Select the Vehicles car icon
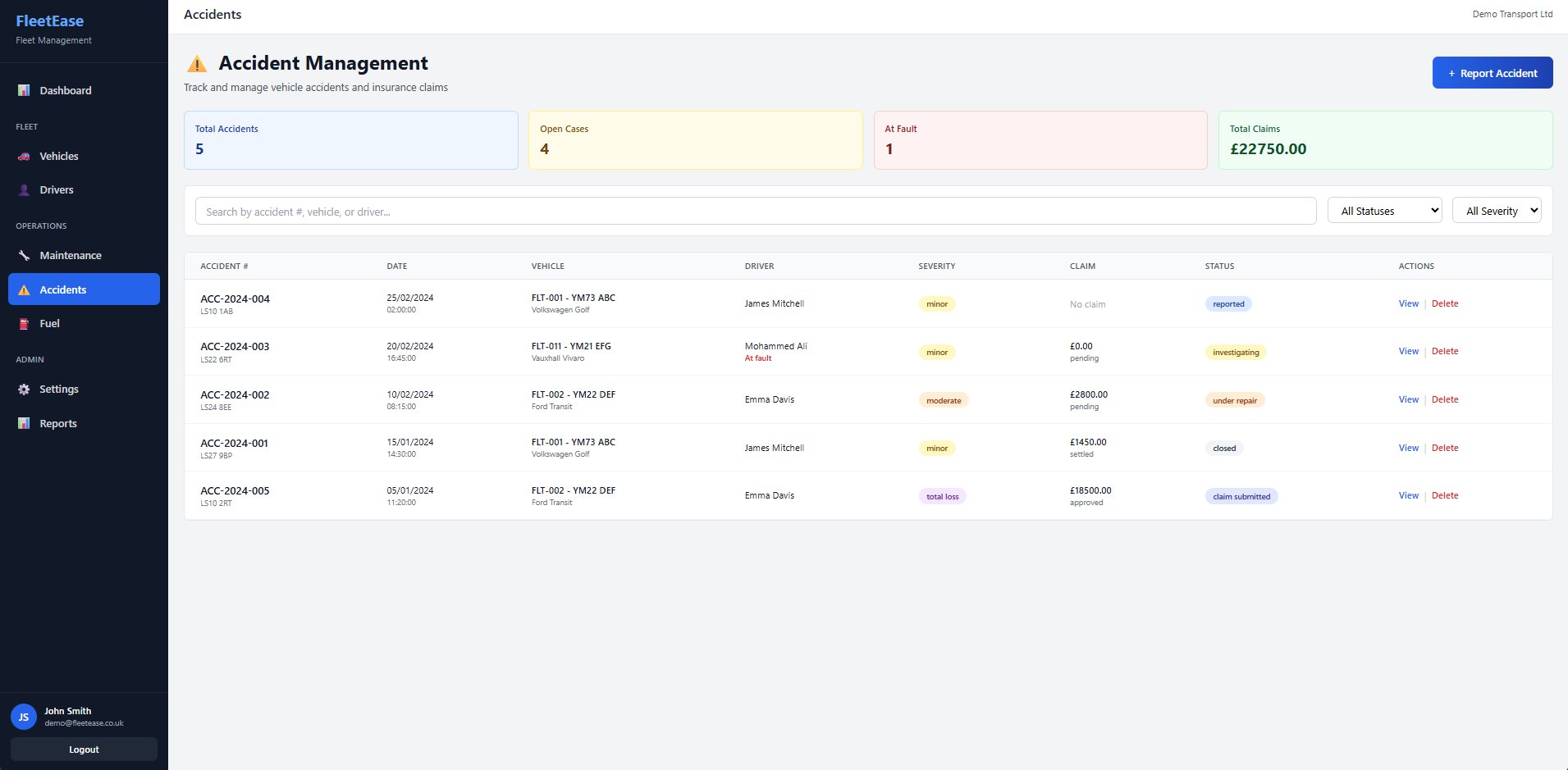Viewport: 1568px width, 770px height. (23, 156)
